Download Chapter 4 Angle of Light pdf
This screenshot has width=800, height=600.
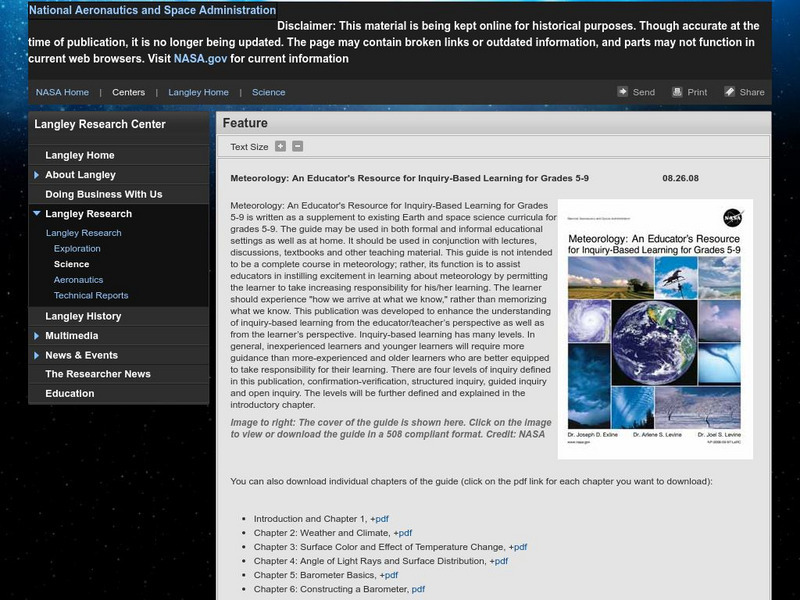point(501,561)
